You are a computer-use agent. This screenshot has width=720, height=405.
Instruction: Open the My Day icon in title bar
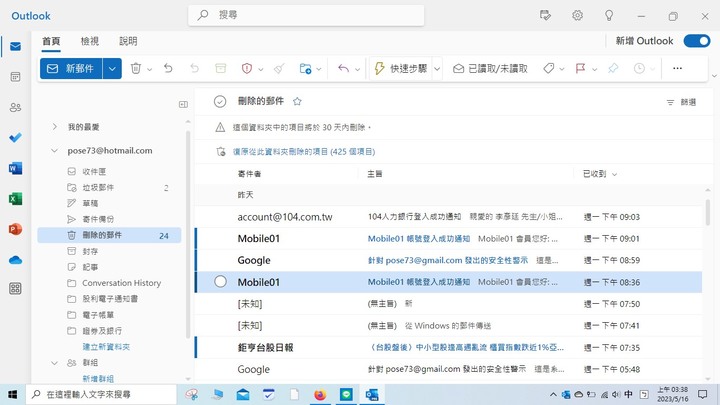545,15
